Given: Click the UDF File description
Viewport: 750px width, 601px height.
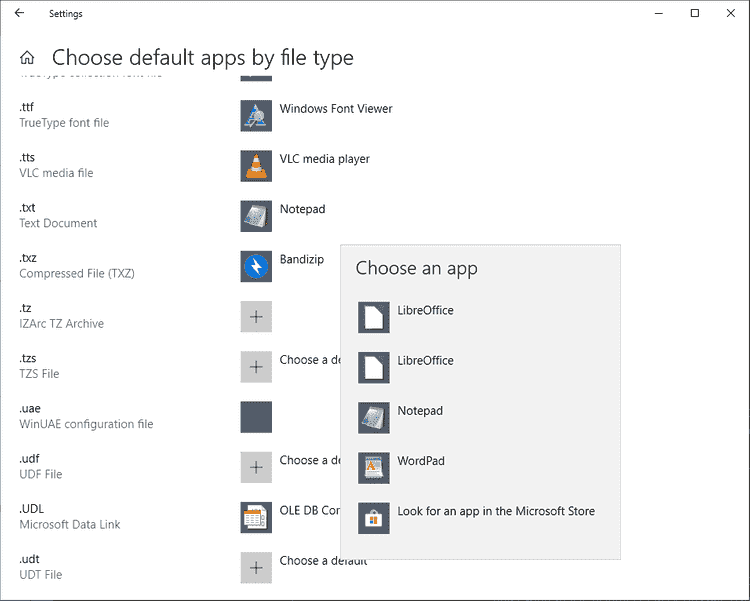Looking at the screenshot, I should [x=41, y=474].
